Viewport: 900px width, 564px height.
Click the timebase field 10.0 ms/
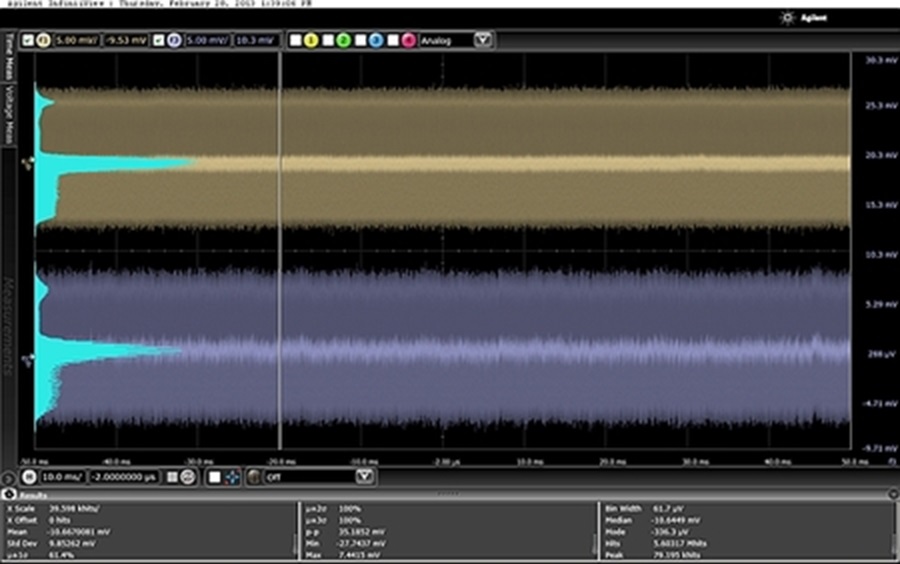62,477
